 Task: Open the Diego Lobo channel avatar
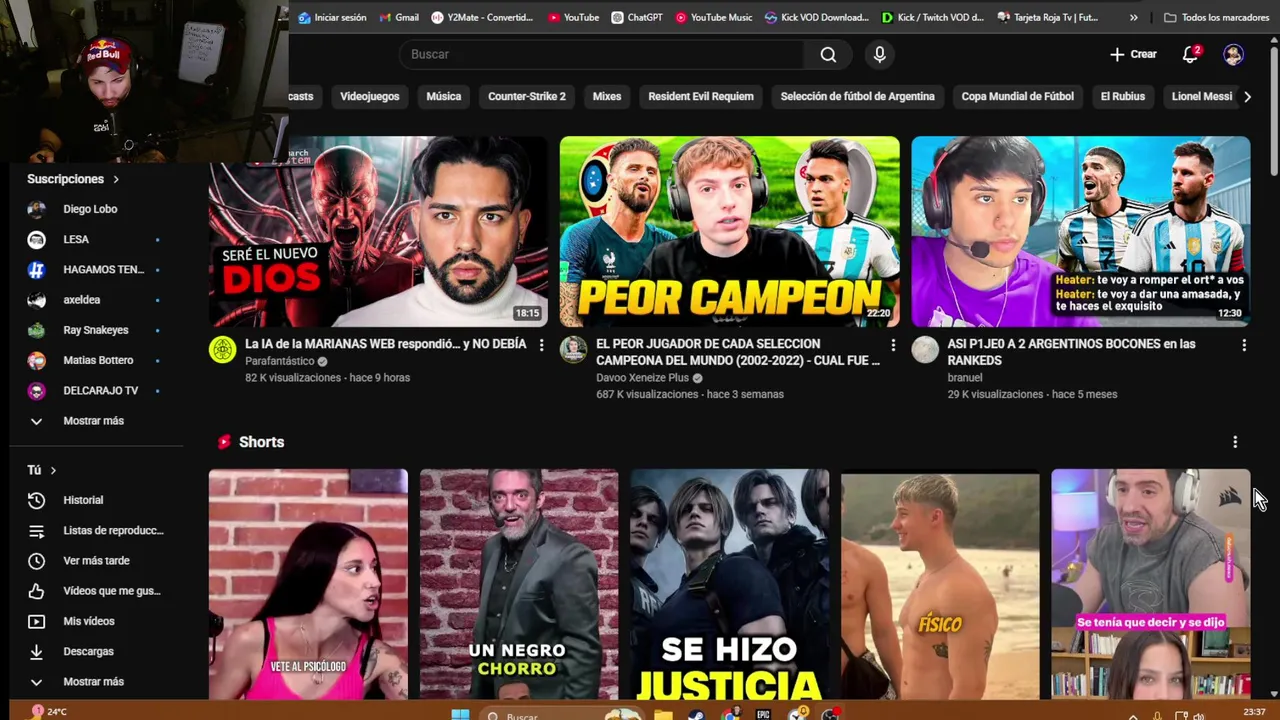[36, 209]
